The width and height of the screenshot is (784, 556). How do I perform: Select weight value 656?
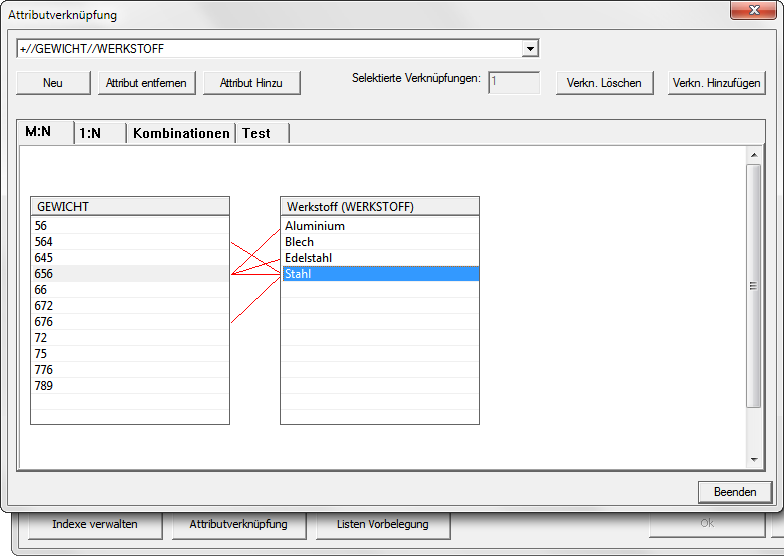click(130, 274)
